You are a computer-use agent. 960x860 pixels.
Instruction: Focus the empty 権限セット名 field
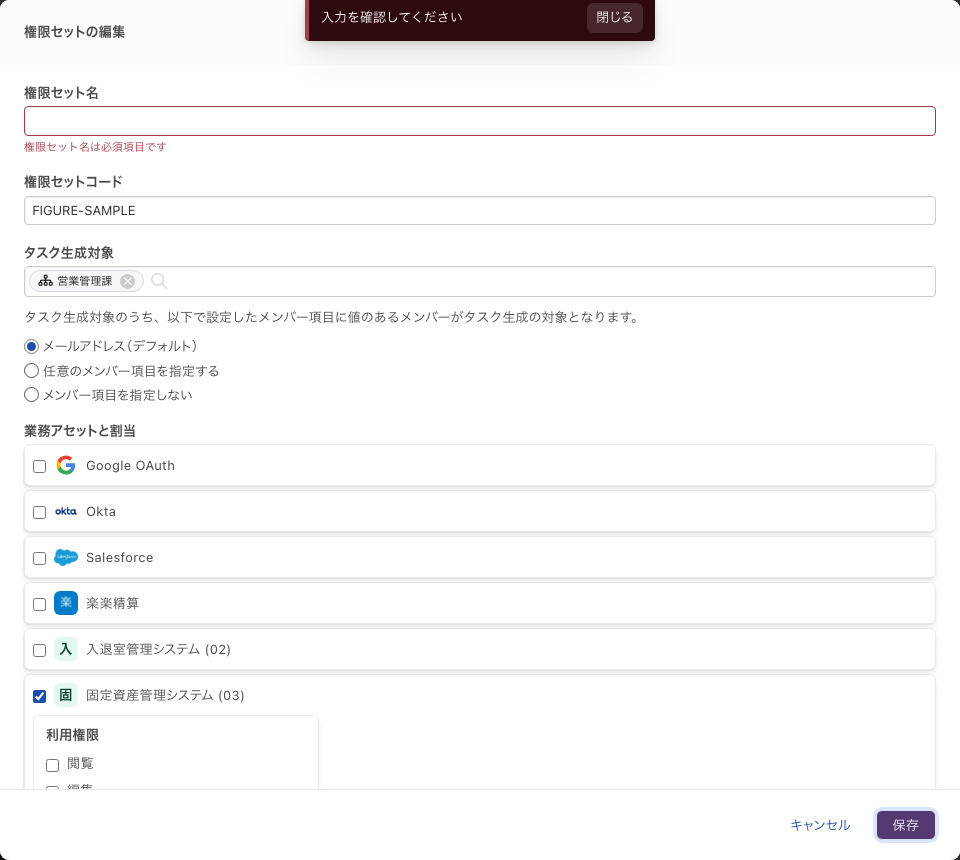[480, 121]
